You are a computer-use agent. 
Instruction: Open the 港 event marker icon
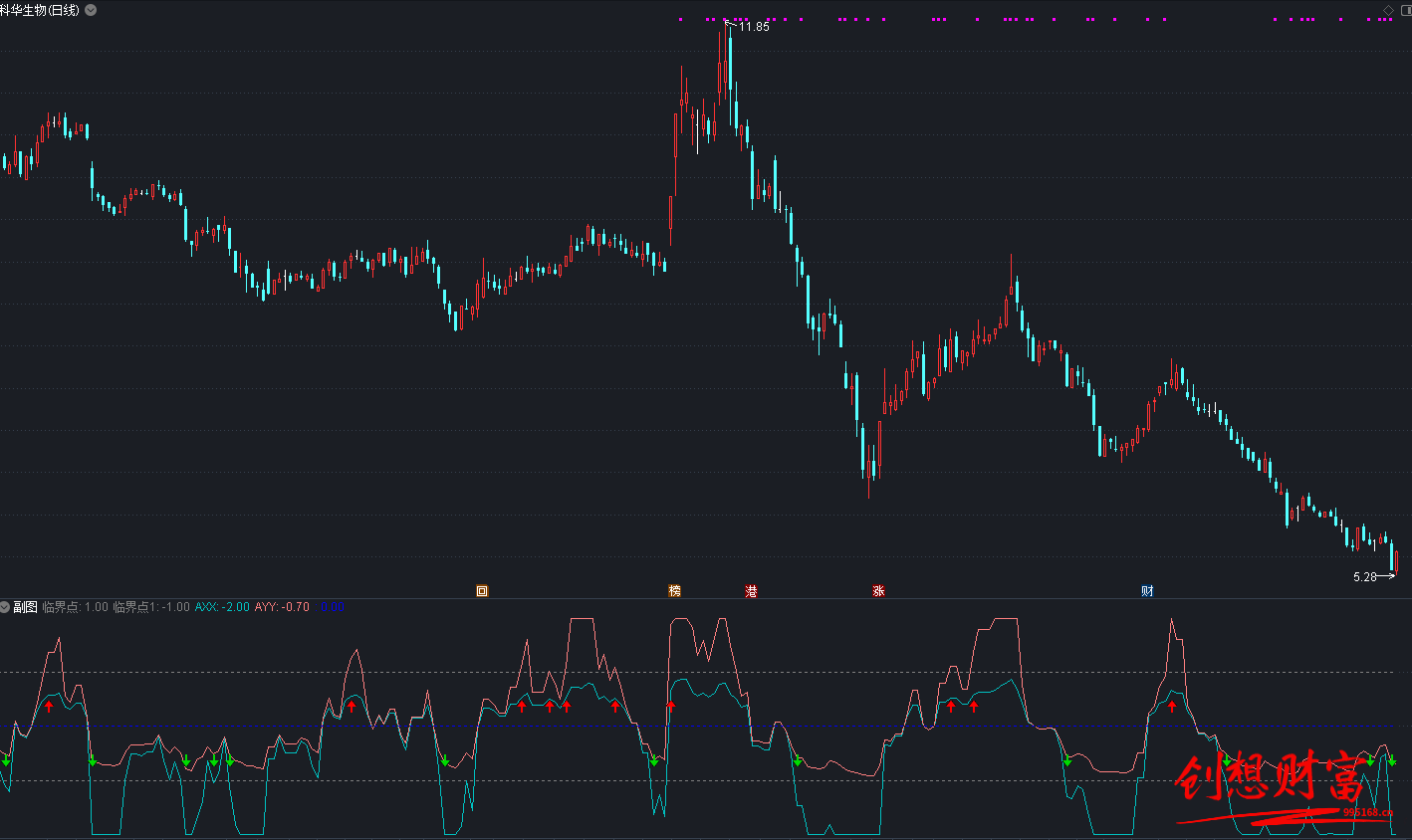752,591
